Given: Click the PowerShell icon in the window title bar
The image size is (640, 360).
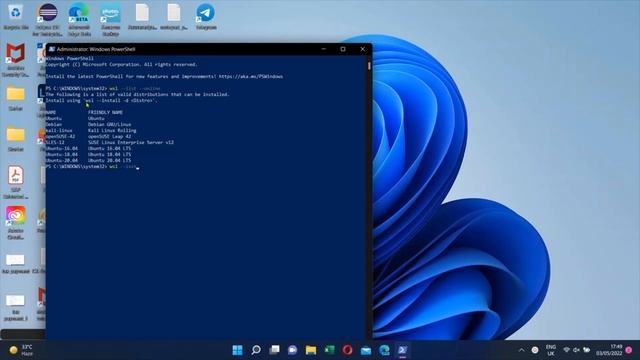Looking at the screenshot, I should pos(52,49).
